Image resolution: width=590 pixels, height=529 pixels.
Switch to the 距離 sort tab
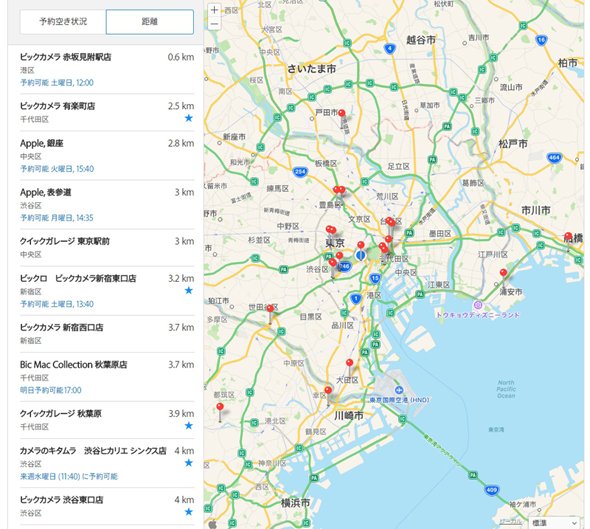pos(150,22)
